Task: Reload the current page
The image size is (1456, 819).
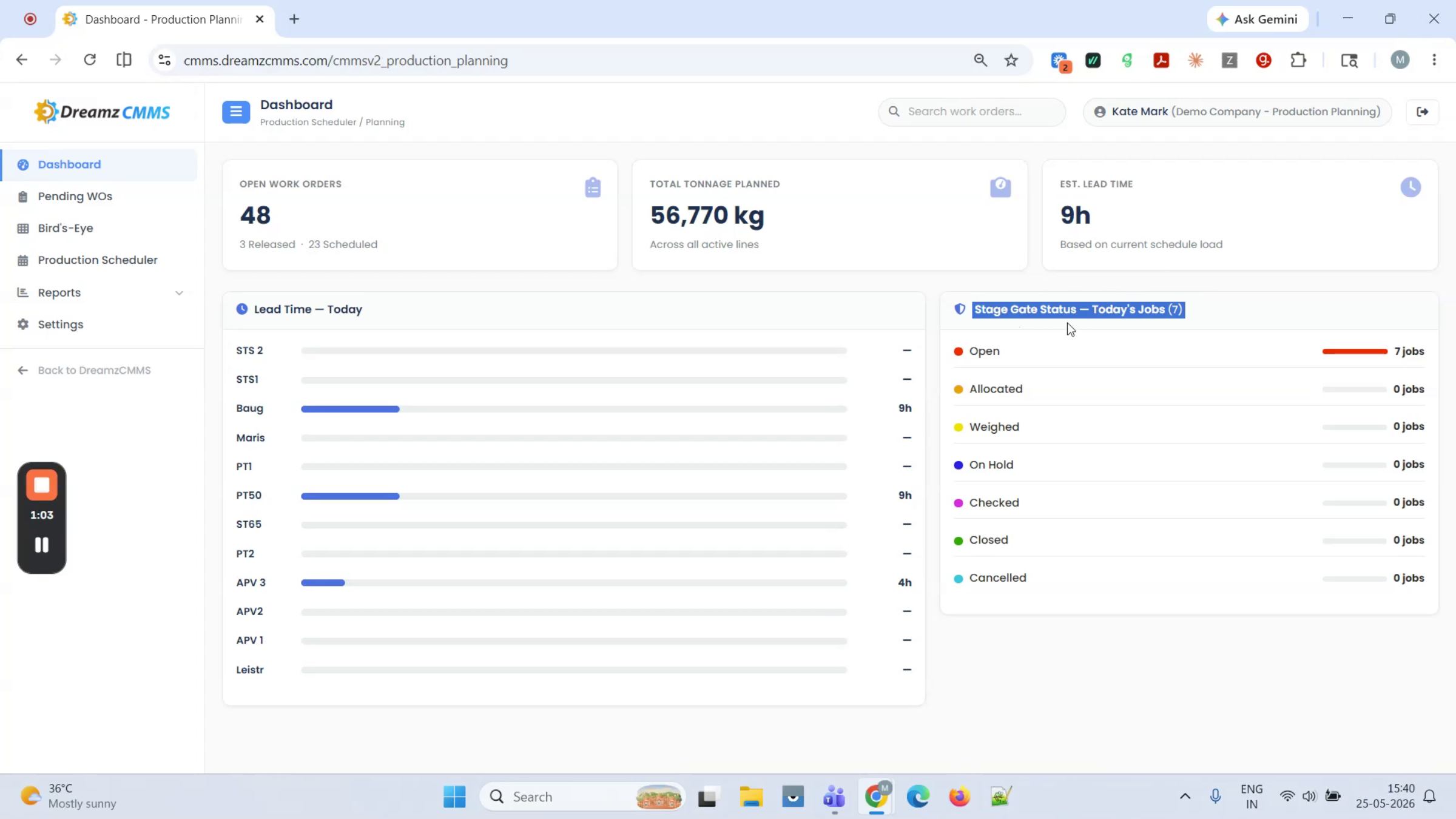Action: point(90,60)
